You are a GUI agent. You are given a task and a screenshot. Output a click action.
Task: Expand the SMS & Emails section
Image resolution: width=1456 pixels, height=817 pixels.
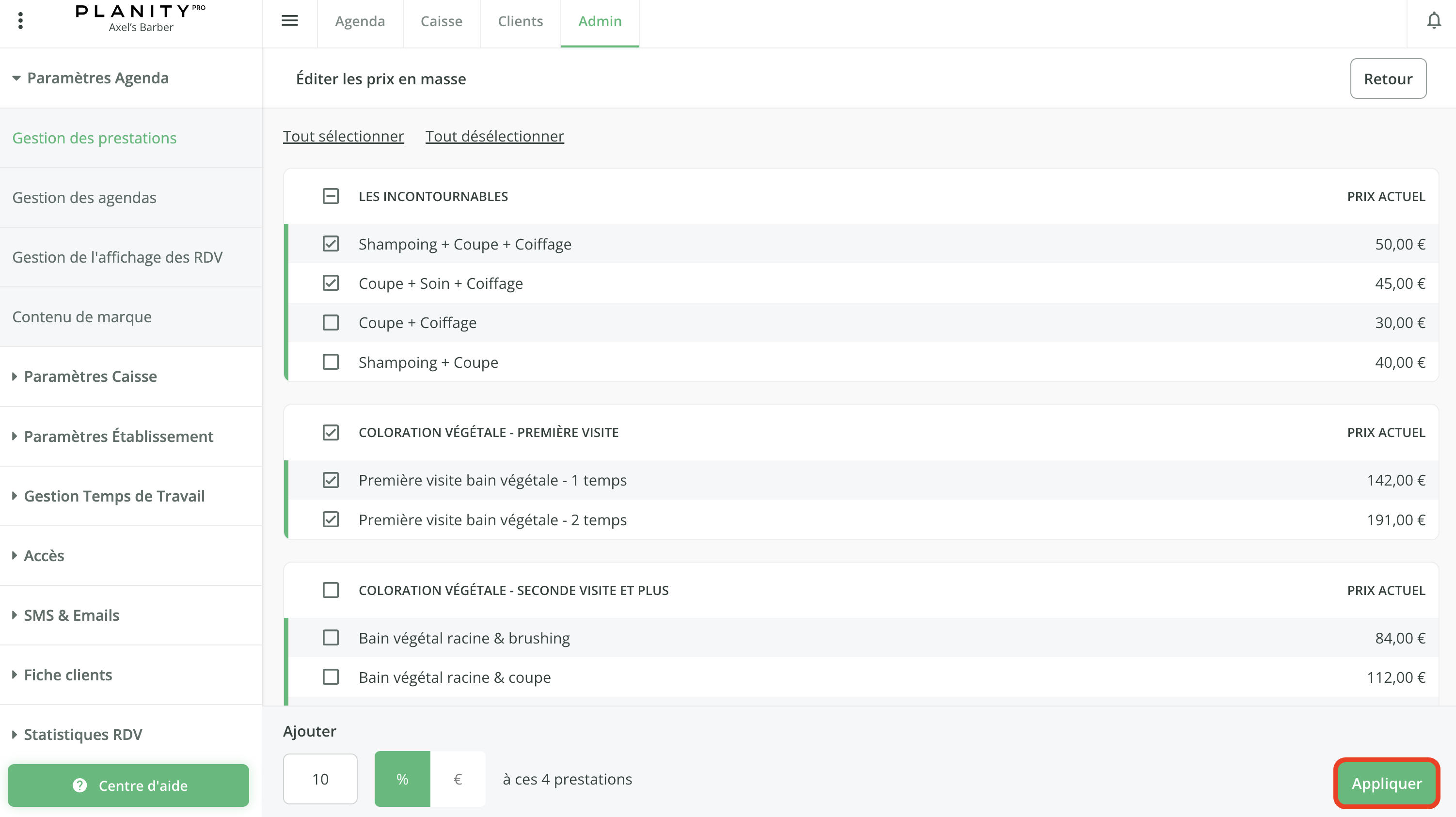tap(71, 615)
